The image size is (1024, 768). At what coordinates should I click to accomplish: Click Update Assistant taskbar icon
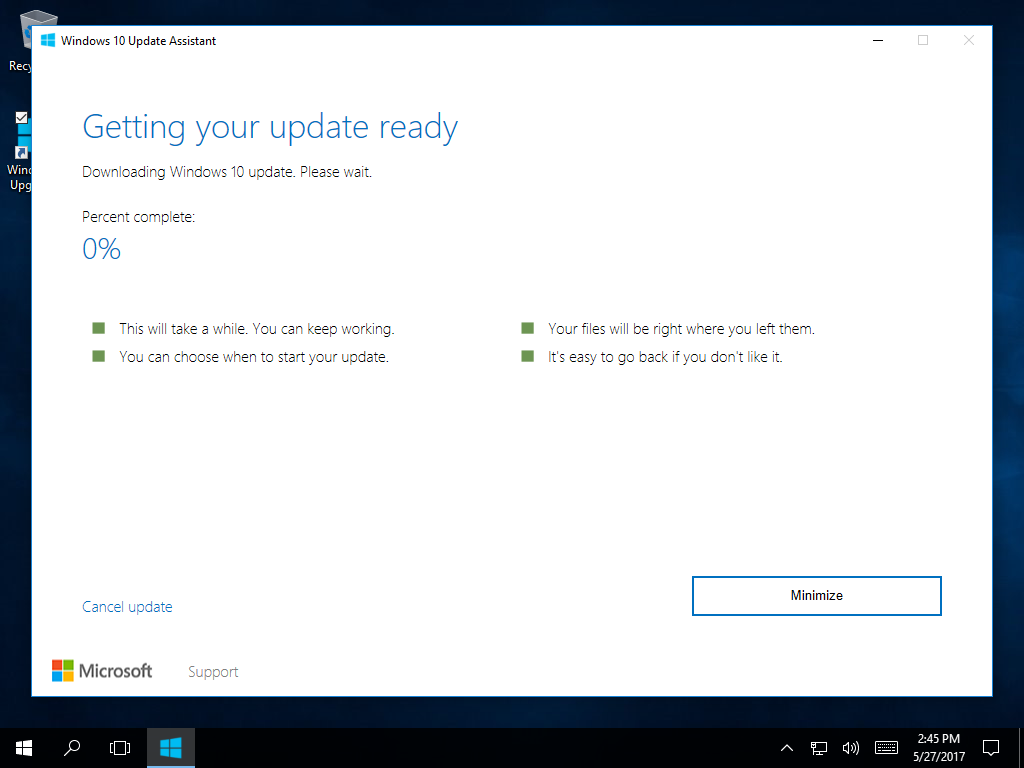point(170,748)
